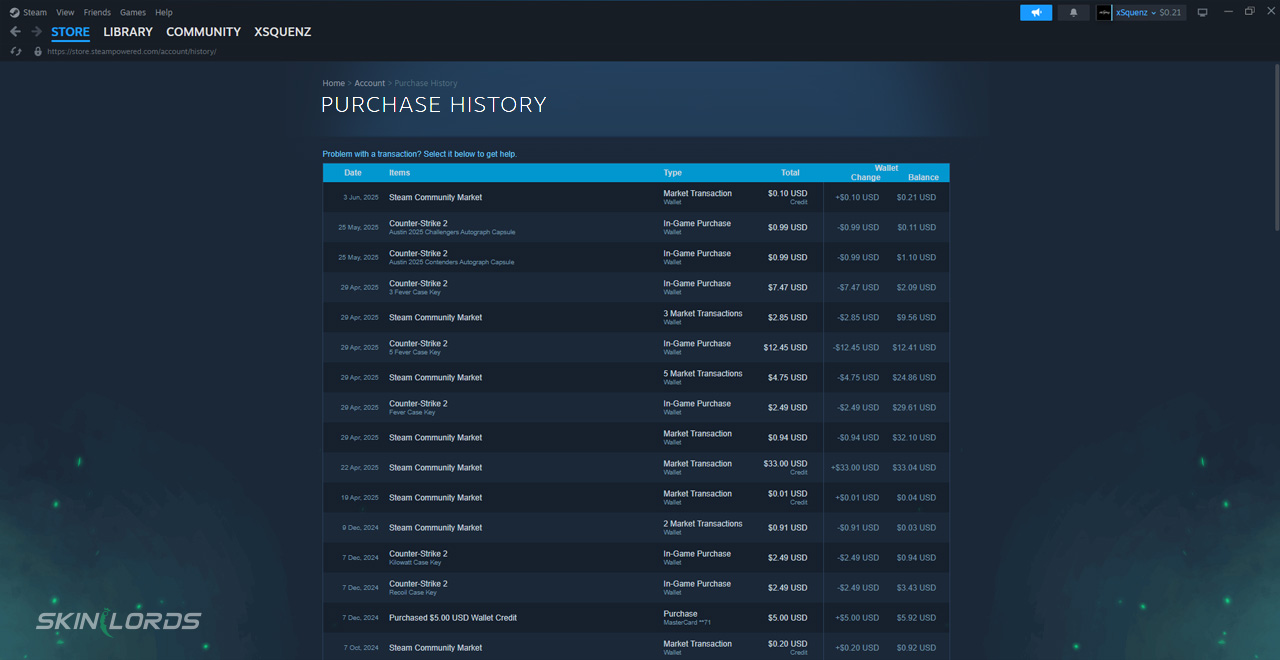
Task: Click the xSquenz profile avatar
Action: click(1104, 12)
